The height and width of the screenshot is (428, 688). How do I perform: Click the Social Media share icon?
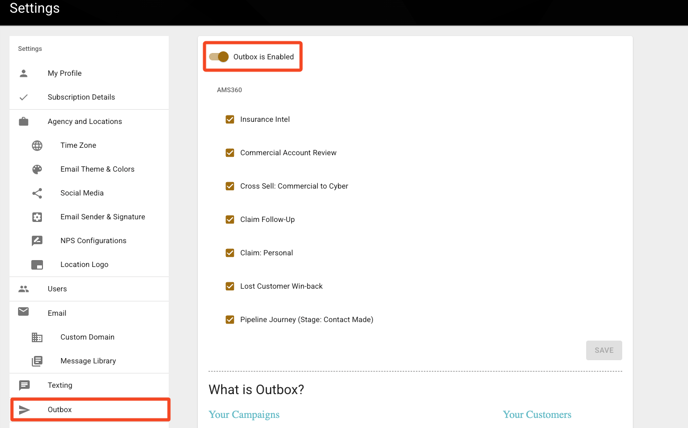pyautogui.click(x=37, y=193)
